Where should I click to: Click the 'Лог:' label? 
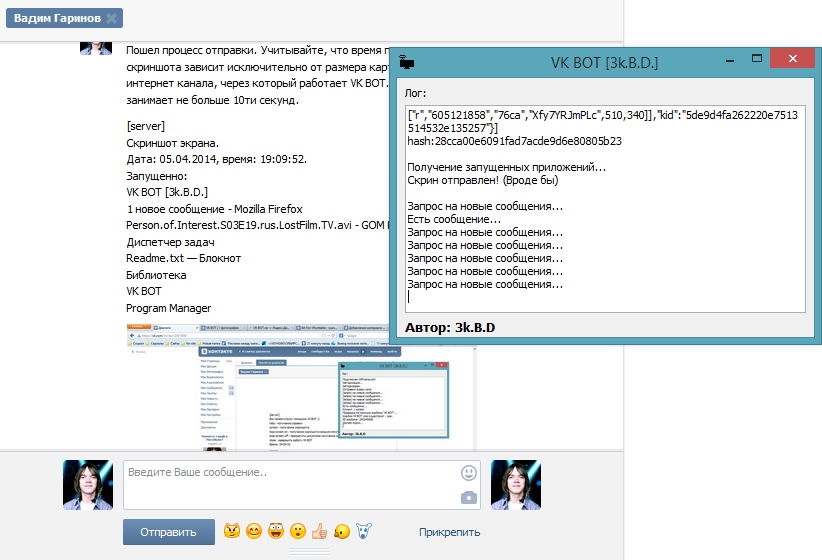tap(415, 93)
